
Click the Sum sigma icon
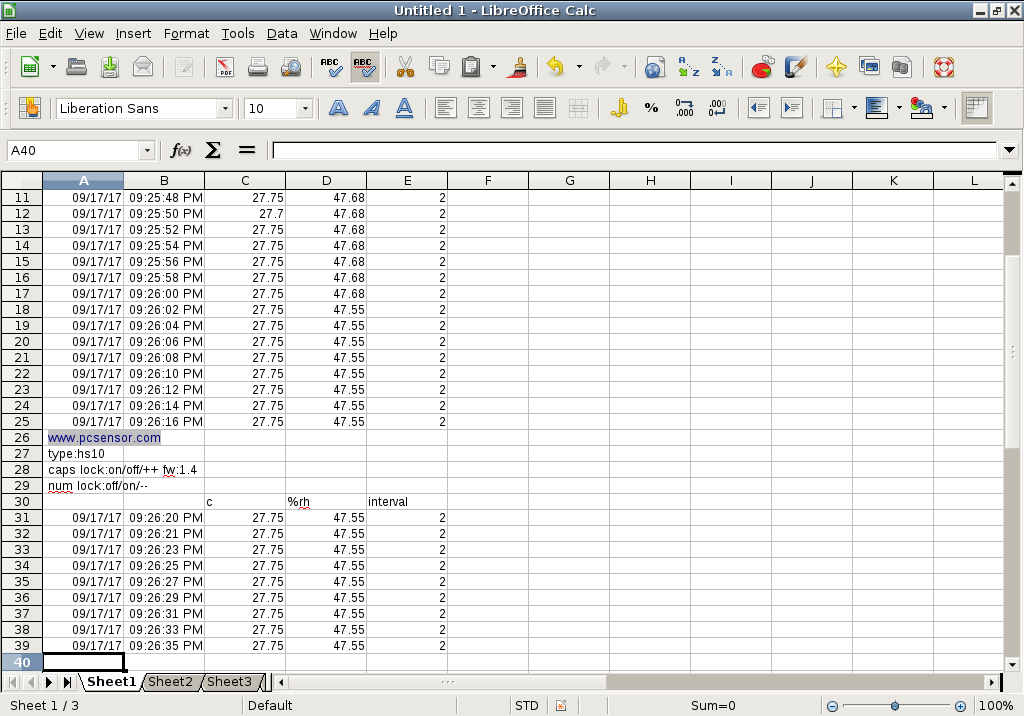(212, 150)
